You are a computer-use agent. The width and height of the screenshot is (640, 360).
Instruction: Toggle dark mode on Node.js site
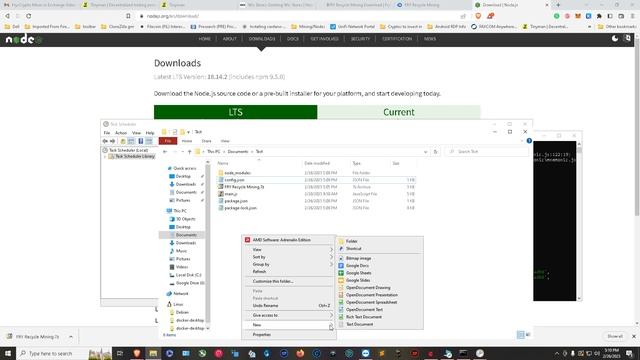pos(615,38)
